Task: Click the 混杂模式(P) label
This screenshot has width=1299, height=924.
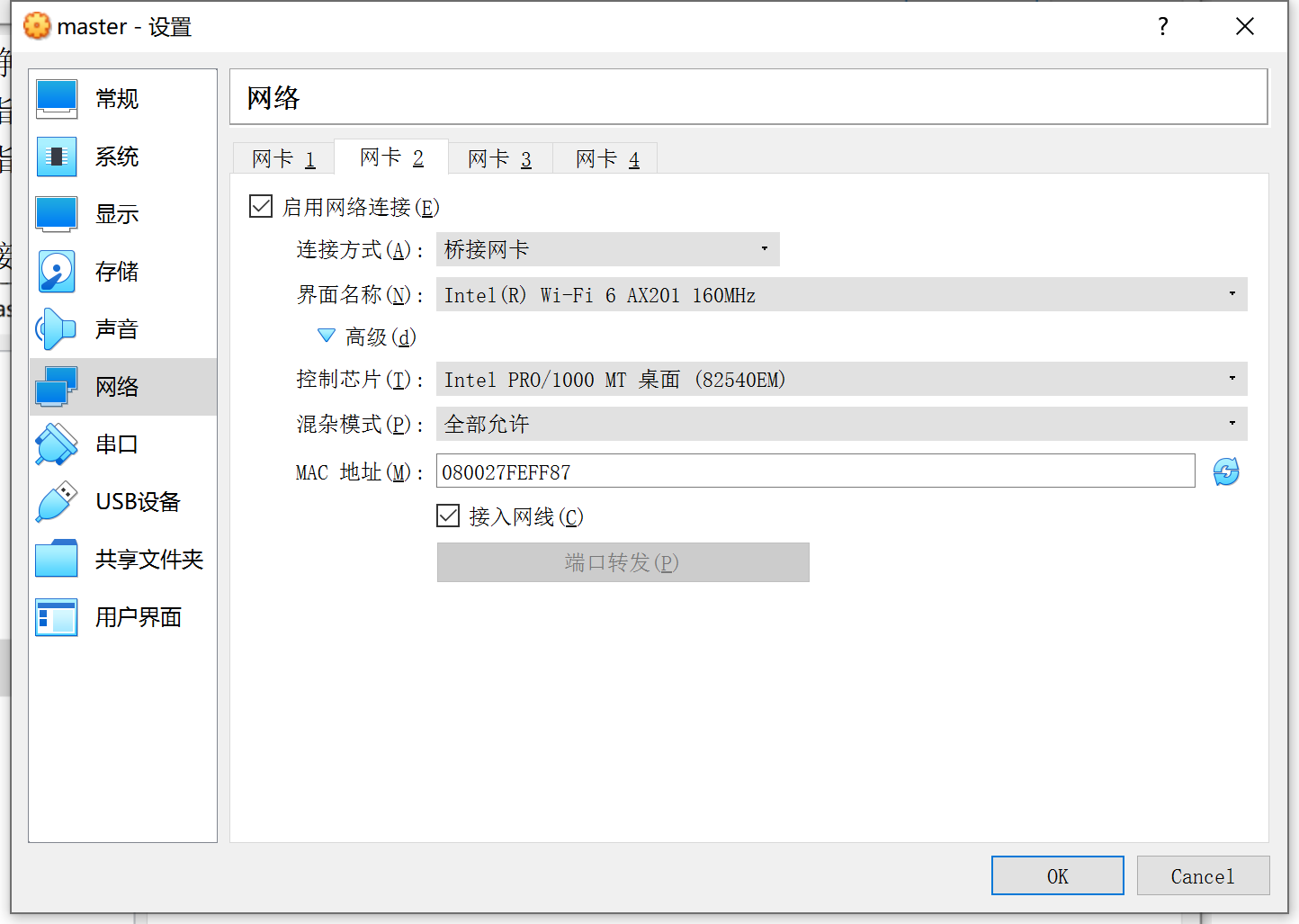Action: 359,424
